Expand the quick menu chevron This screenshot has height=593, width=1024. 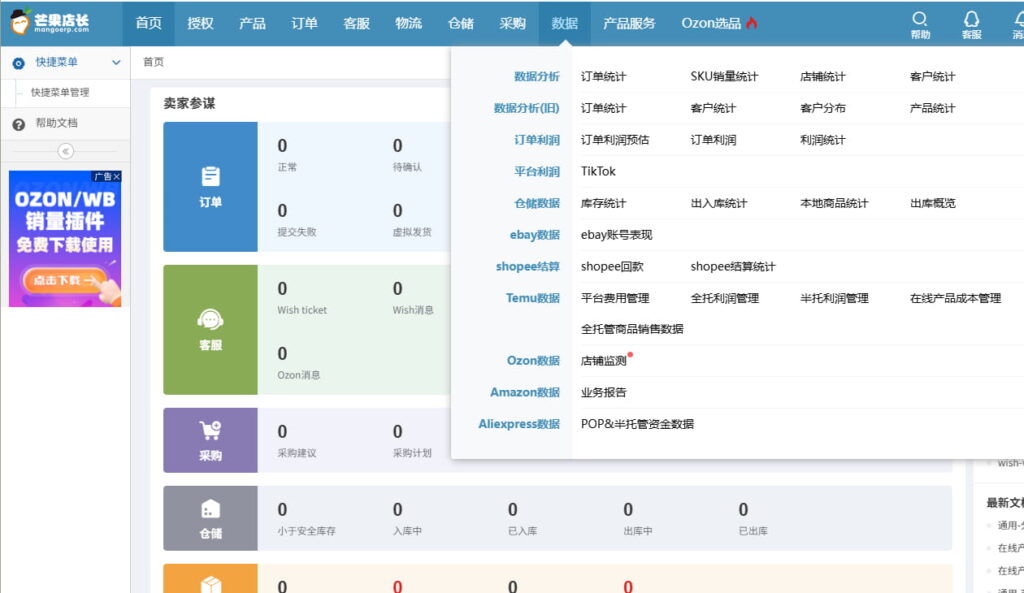coord(116,62)
